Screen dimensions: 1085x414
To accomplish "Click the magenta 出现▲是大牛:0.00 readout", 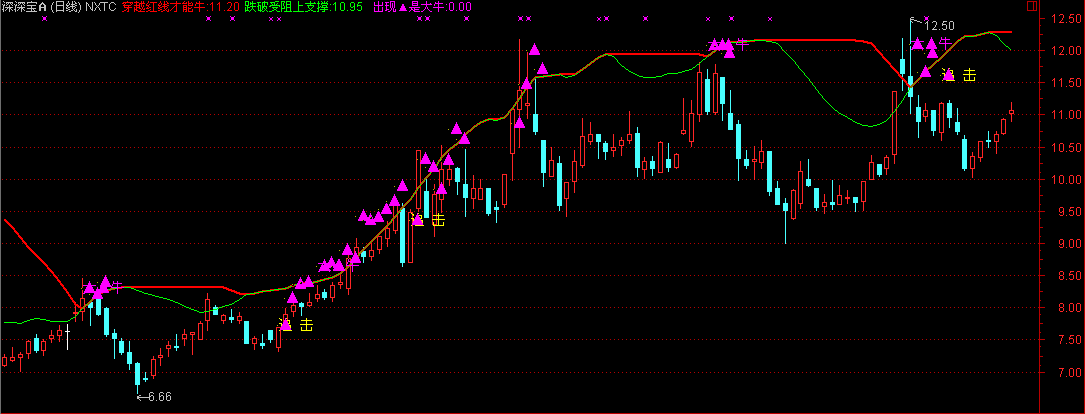I will coord(422,7).
